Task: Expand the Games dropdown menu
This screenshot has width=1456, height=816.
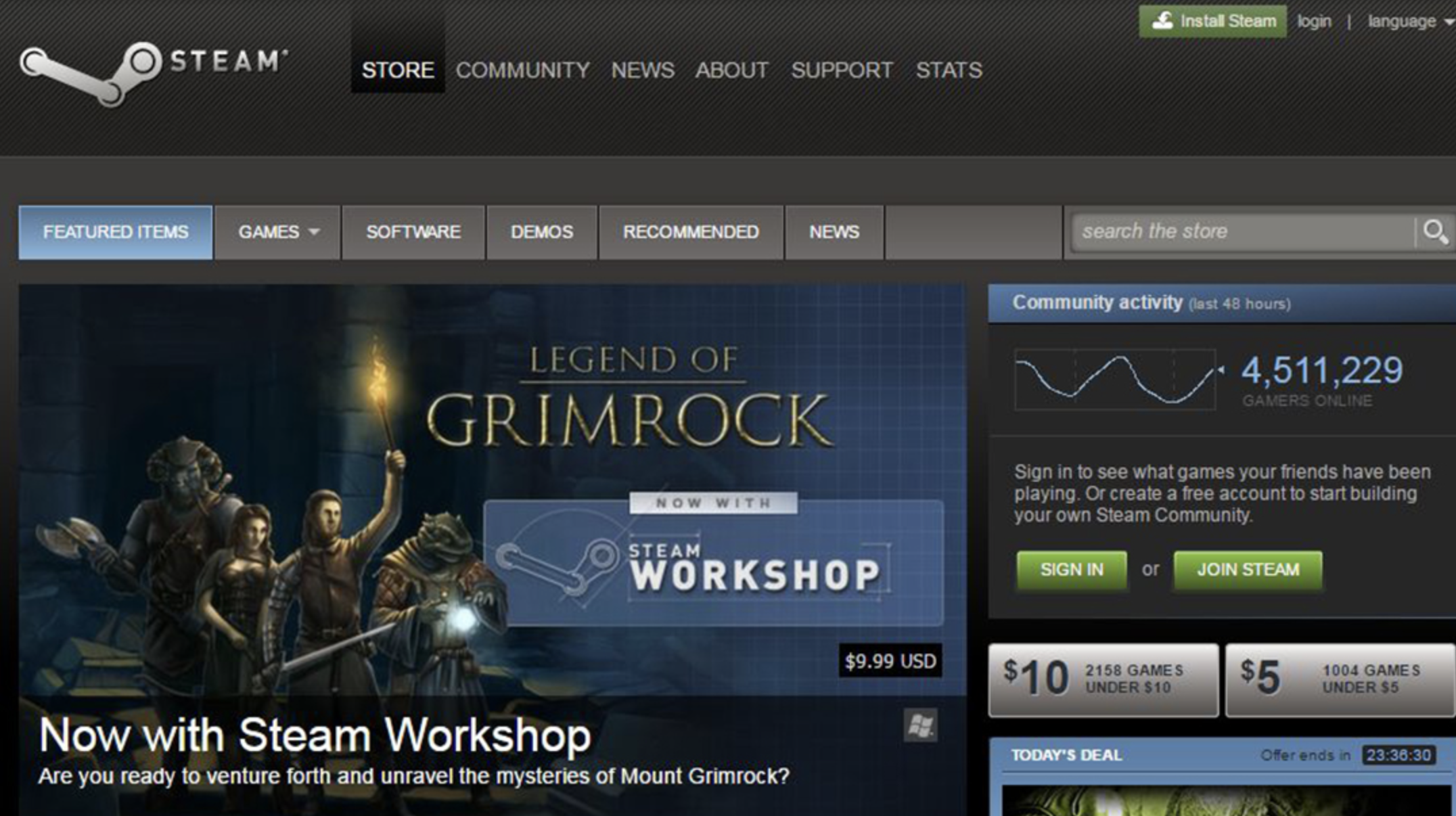Action: pyautogui.click(x=278, y=232)
